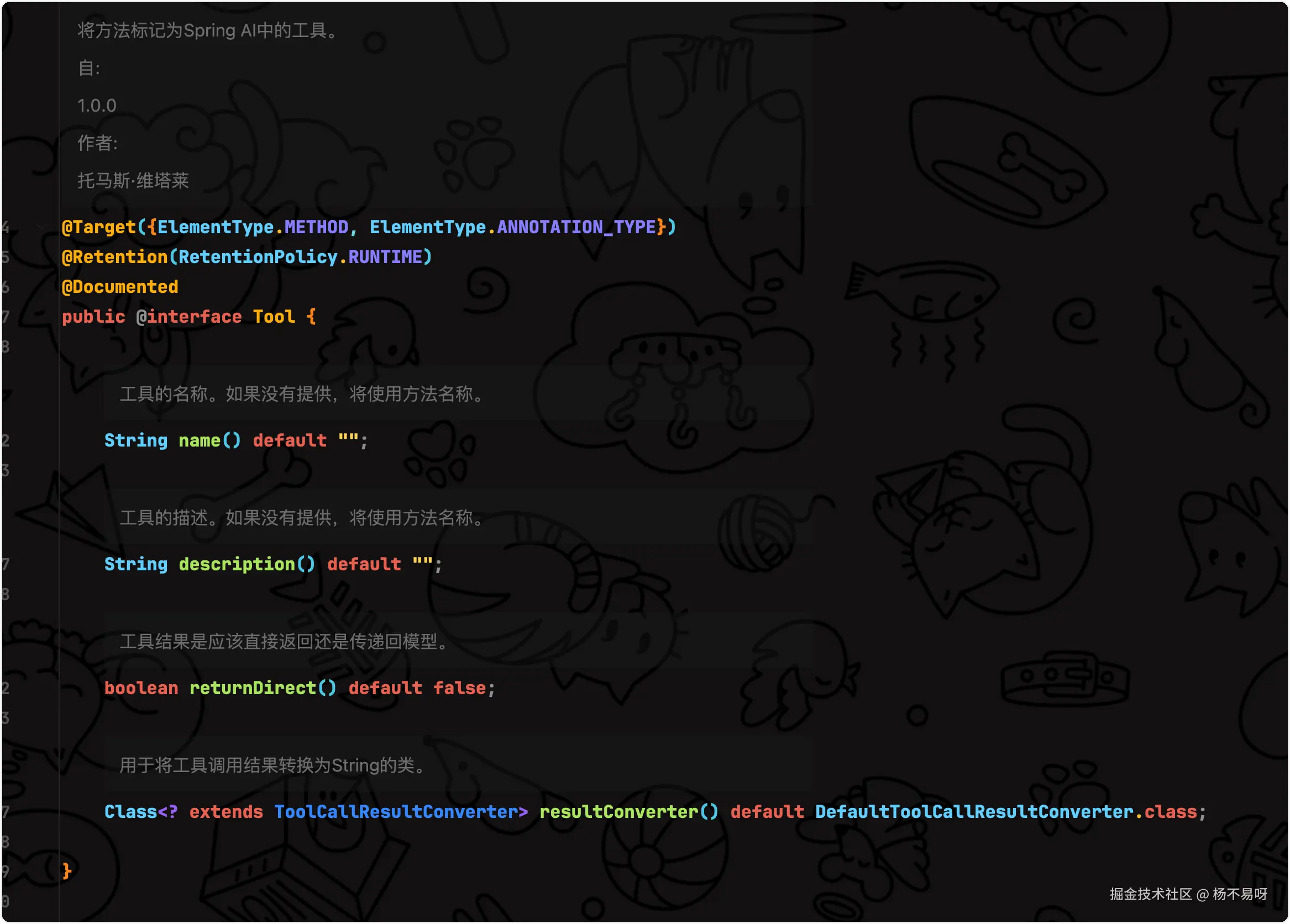Click the name() method declaration

[199, 440]
